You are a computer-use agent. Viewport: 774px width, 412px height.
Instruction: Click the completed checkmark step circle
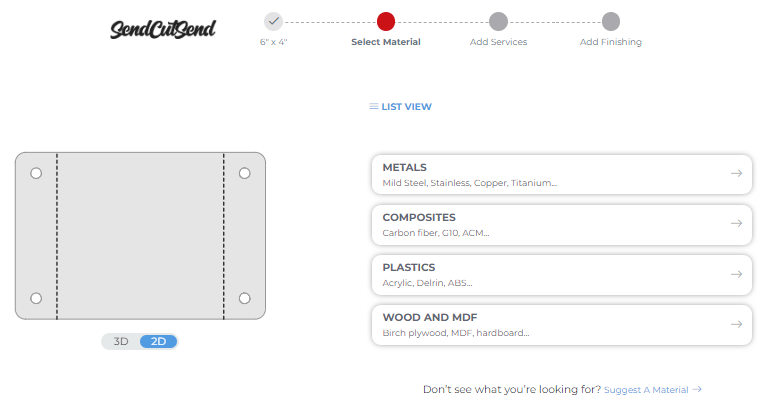tap(273, 22)
